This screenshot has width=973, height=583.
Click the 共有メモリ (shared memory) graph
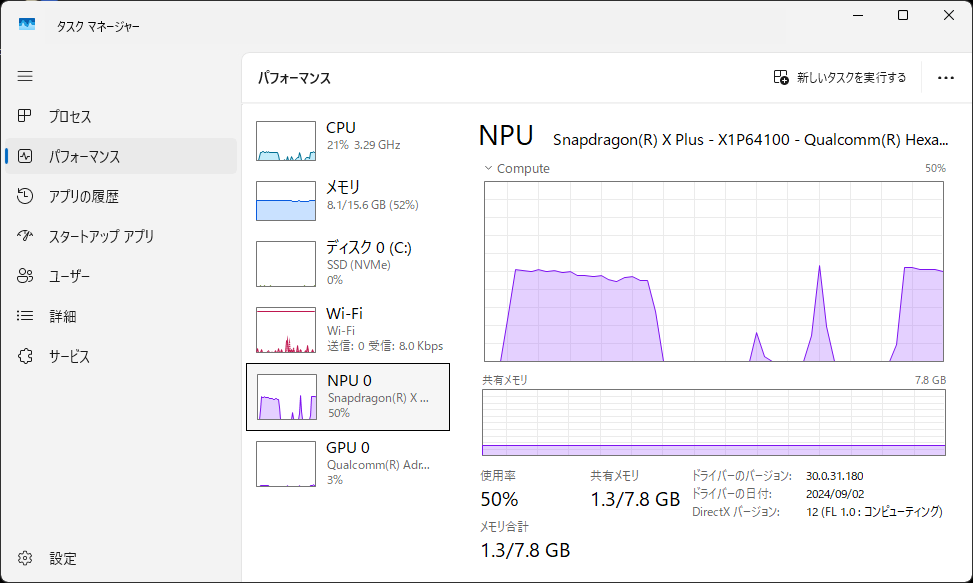point(713,423)
